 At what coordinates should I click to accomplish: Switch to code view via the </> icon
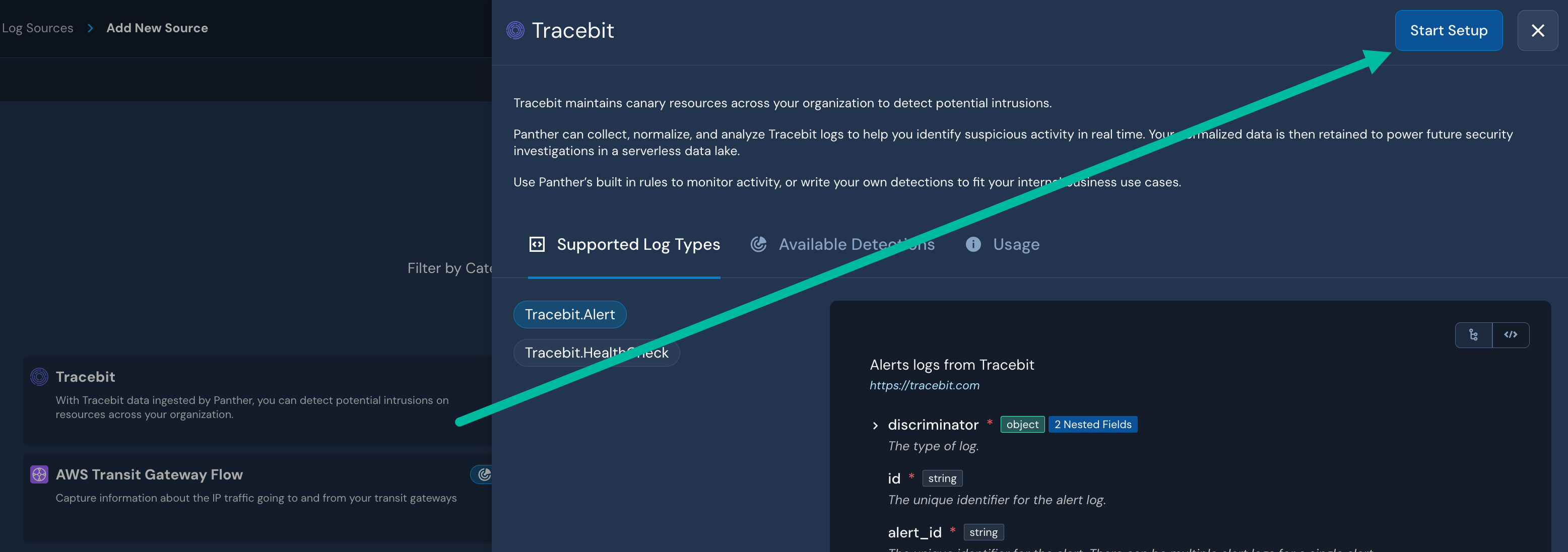[1511, 334]
